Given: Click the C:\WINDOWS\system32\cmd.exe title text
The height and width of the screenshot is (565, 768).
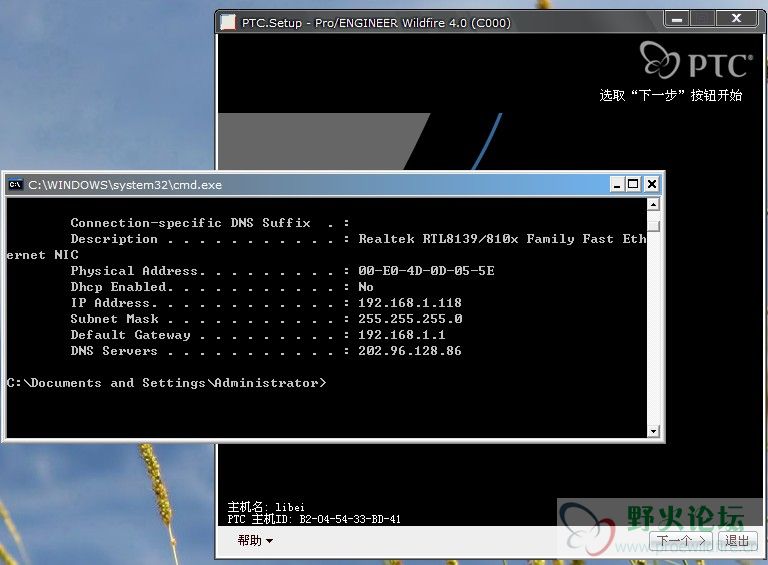Looking at the screenshot, I should click(125, 185).
